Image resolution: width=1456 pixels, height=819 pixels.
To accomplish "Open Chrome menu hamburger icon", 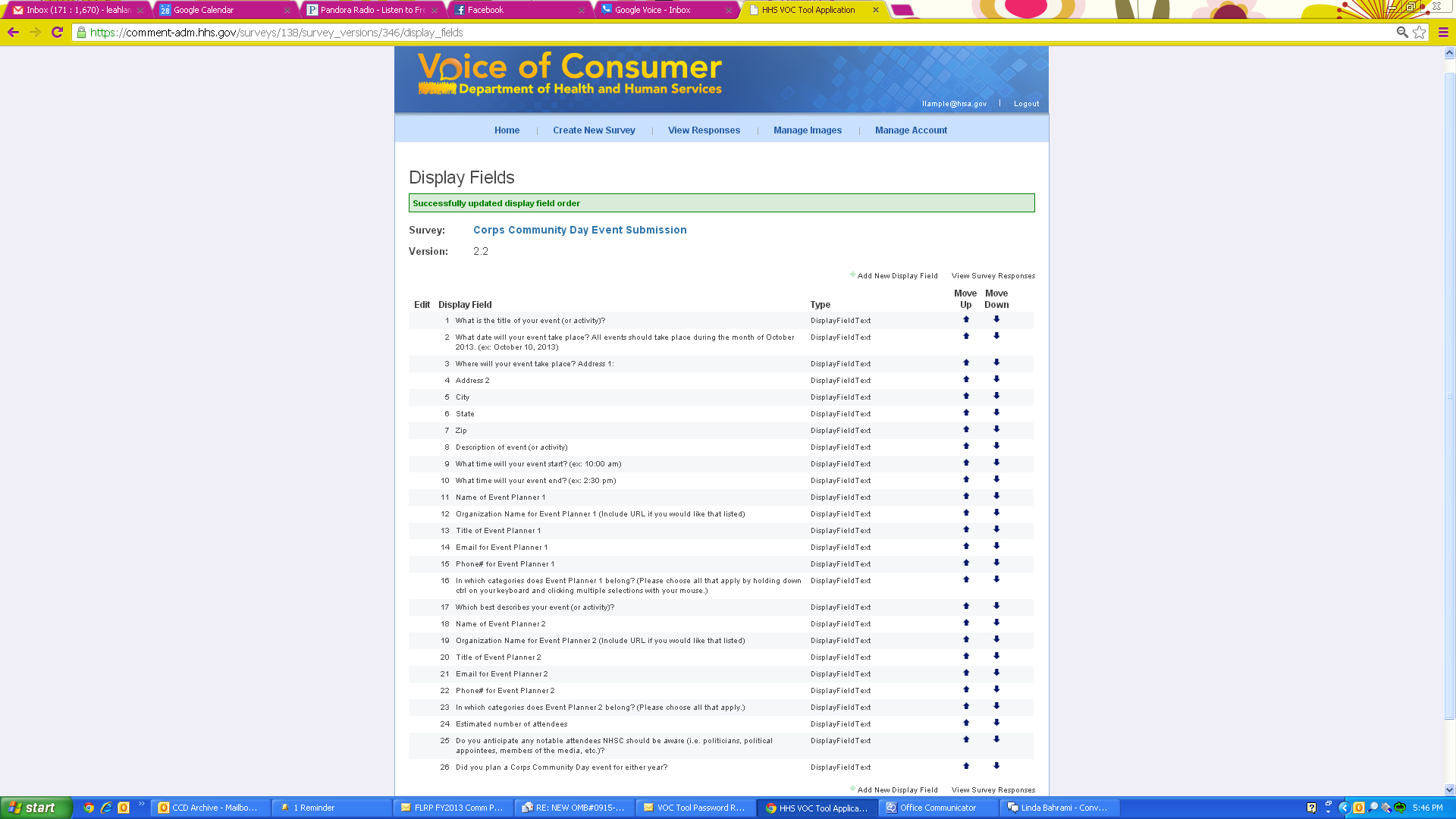I will [1443, 33].
